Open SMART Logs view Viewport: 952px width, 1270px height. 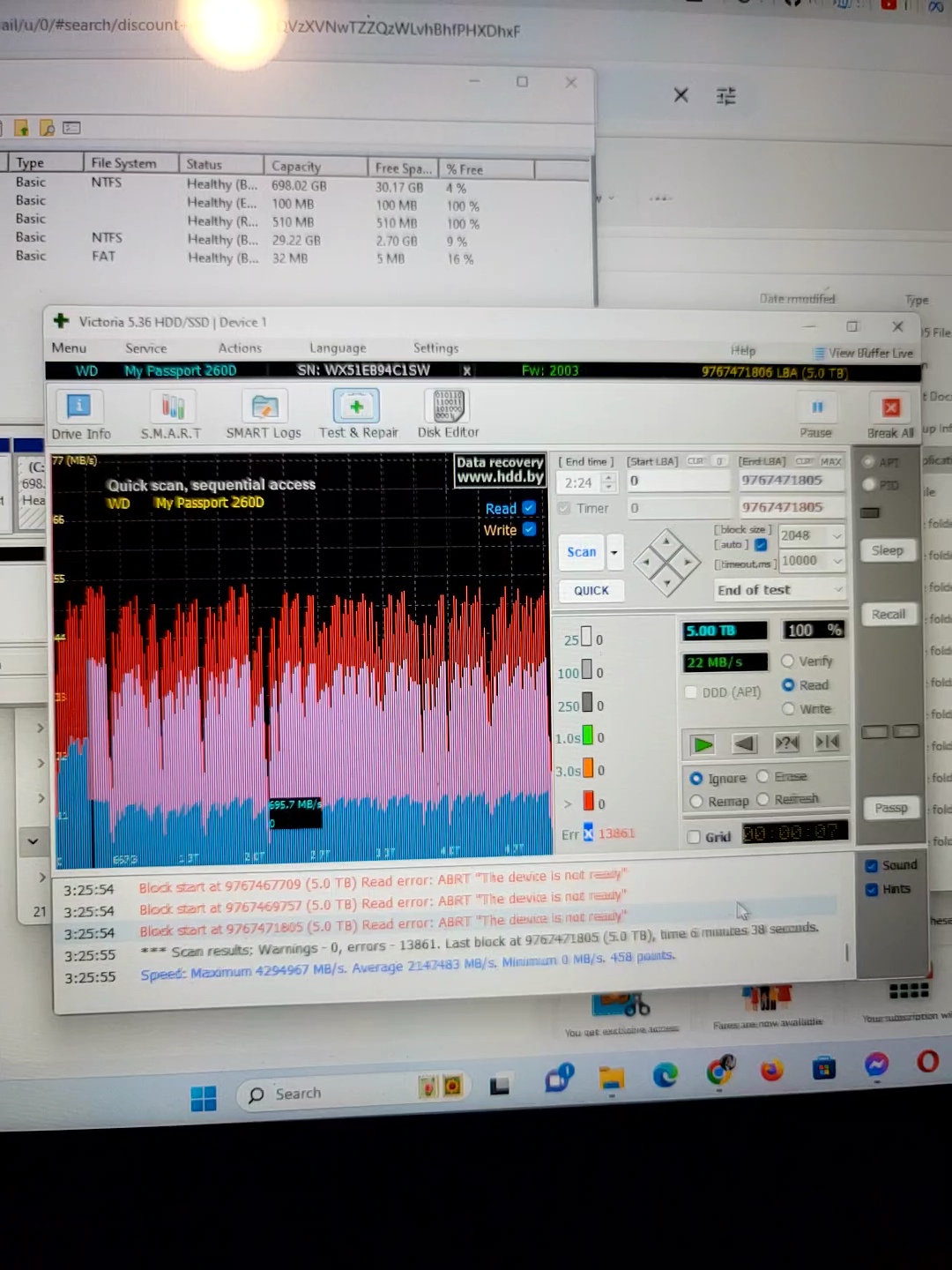(264, 415)
